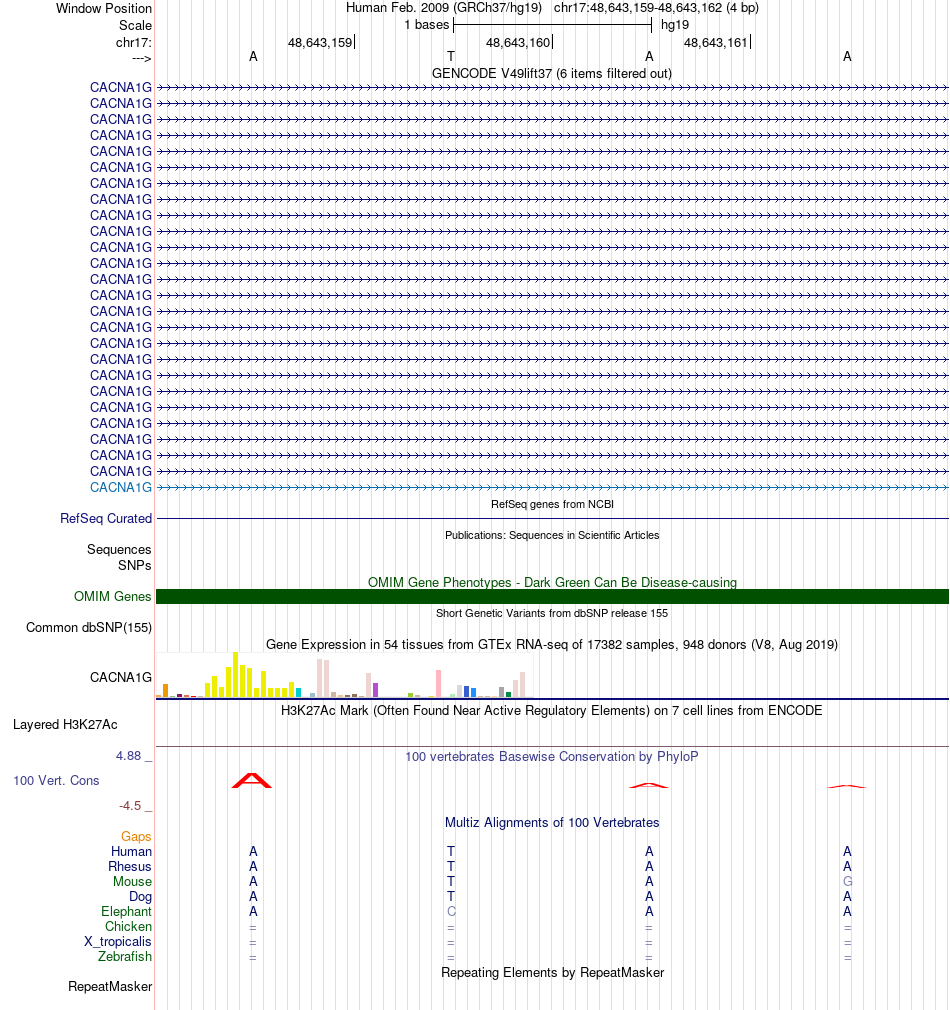The image size is (950, 1010).
Task: Click the -4.5 PhyloP lower scale value
Action: (129, 806)
